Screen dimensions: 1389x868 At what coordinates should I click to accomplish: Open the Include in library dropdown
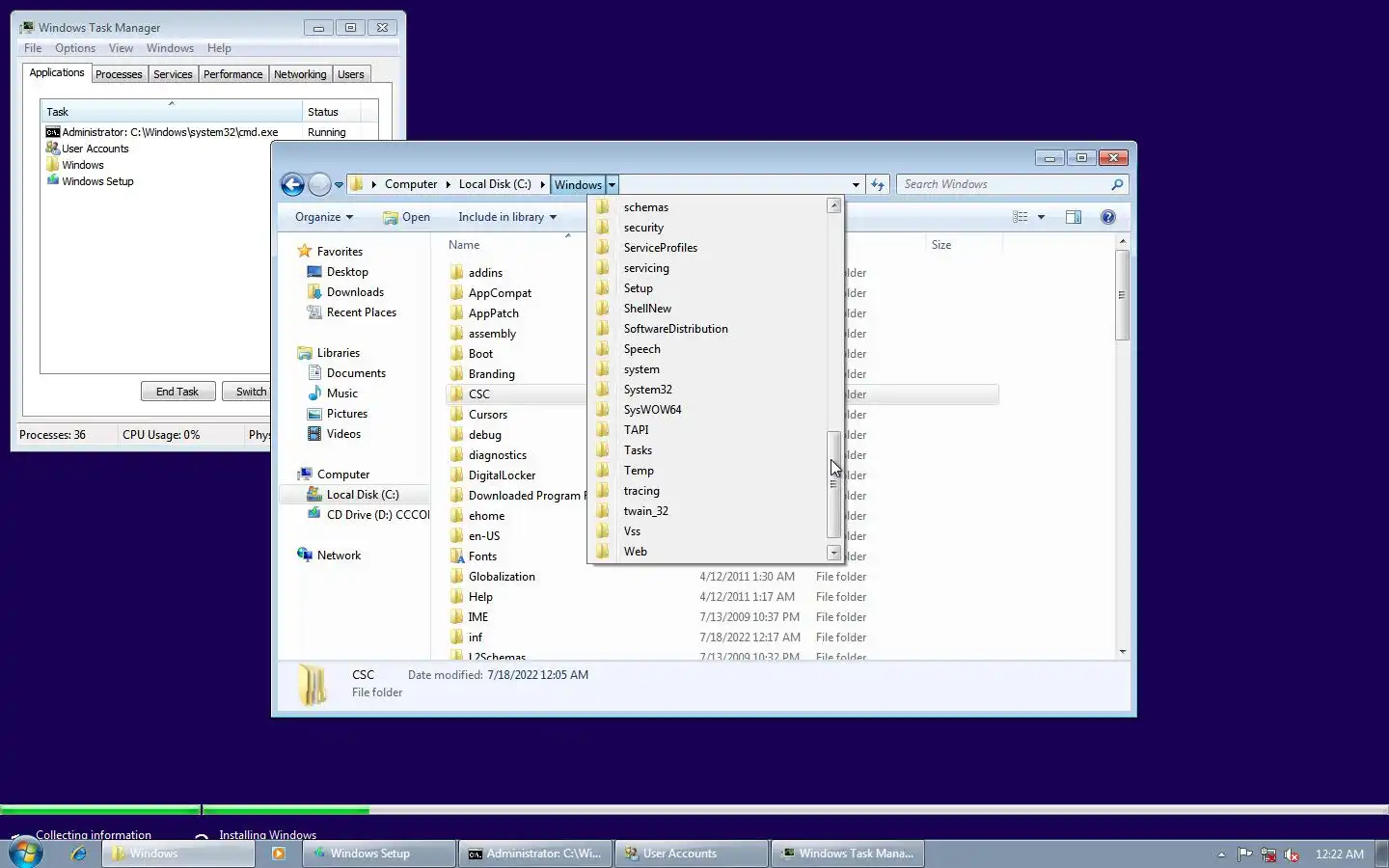[x=507, y=217]
